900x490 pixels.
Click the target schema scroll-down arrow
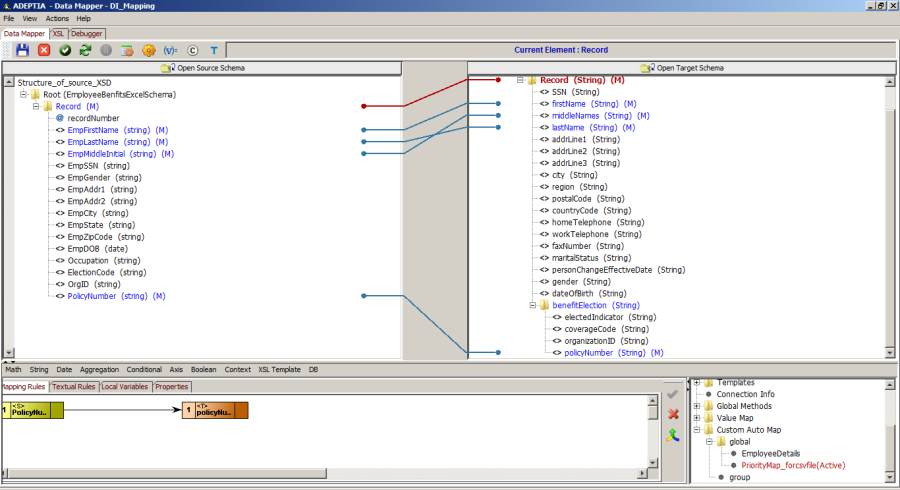[890, 353]
